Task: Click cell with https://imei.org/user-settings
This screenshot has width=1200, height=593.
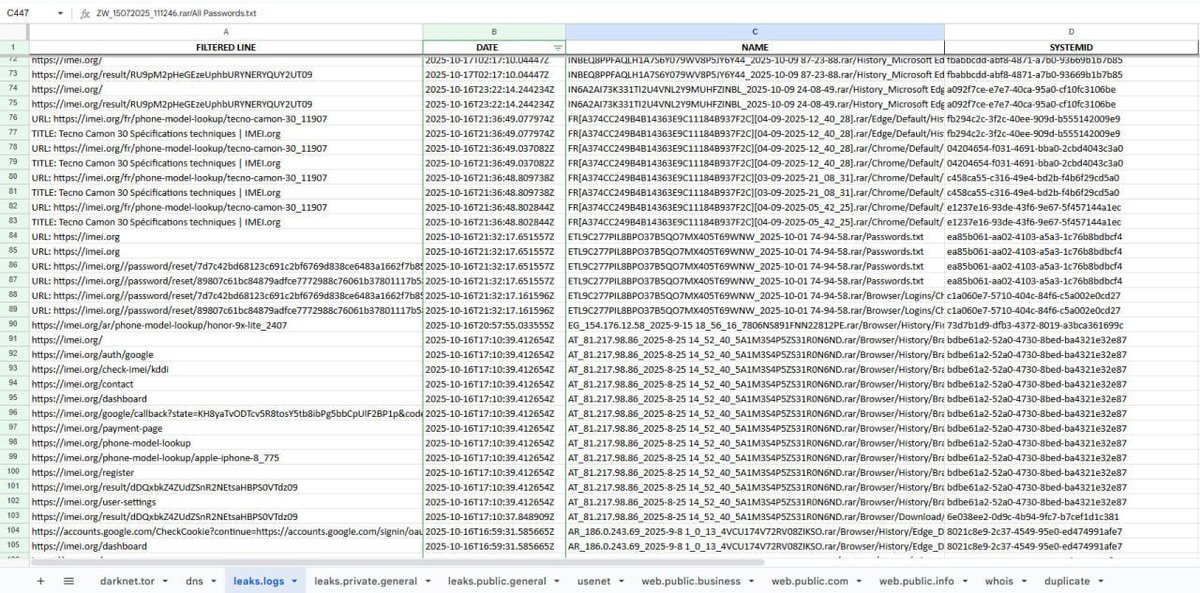Action: pos(226,502)
